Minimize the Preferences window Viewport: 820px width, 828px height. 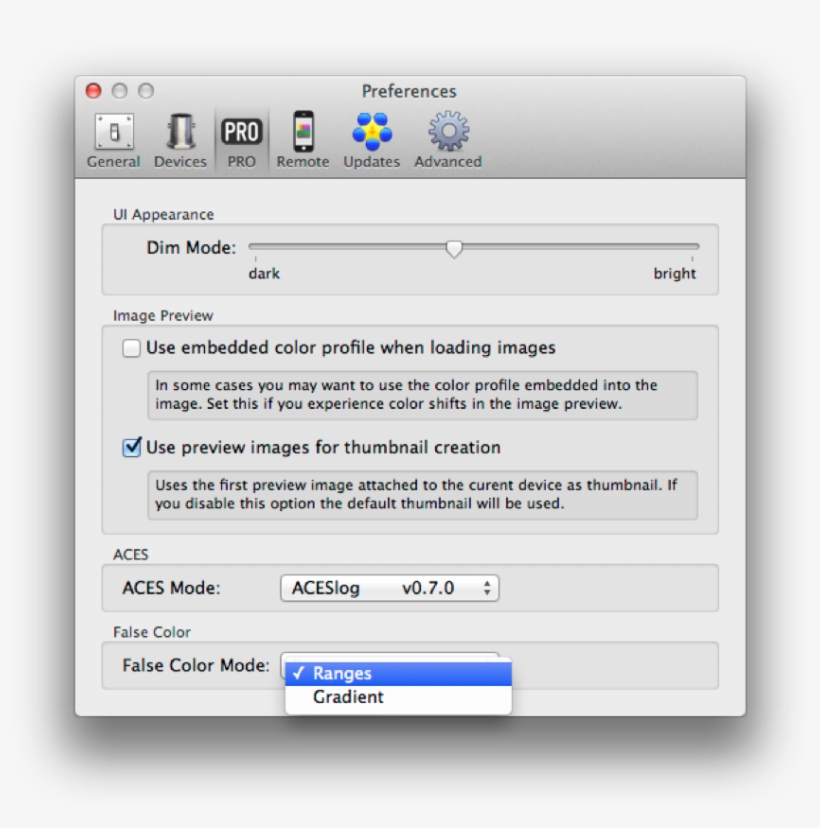click(120, 91)
